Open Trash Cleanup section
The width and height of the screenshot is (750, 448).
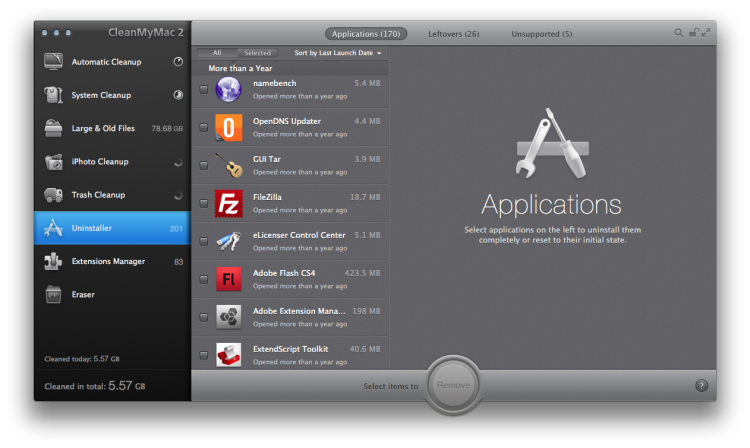(x=112, y=195)
